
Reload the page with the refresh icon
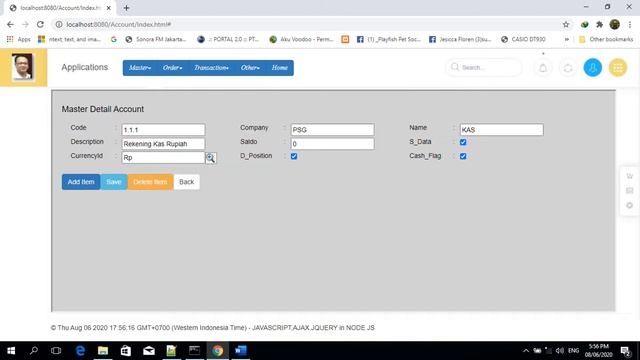coord(40,24)
